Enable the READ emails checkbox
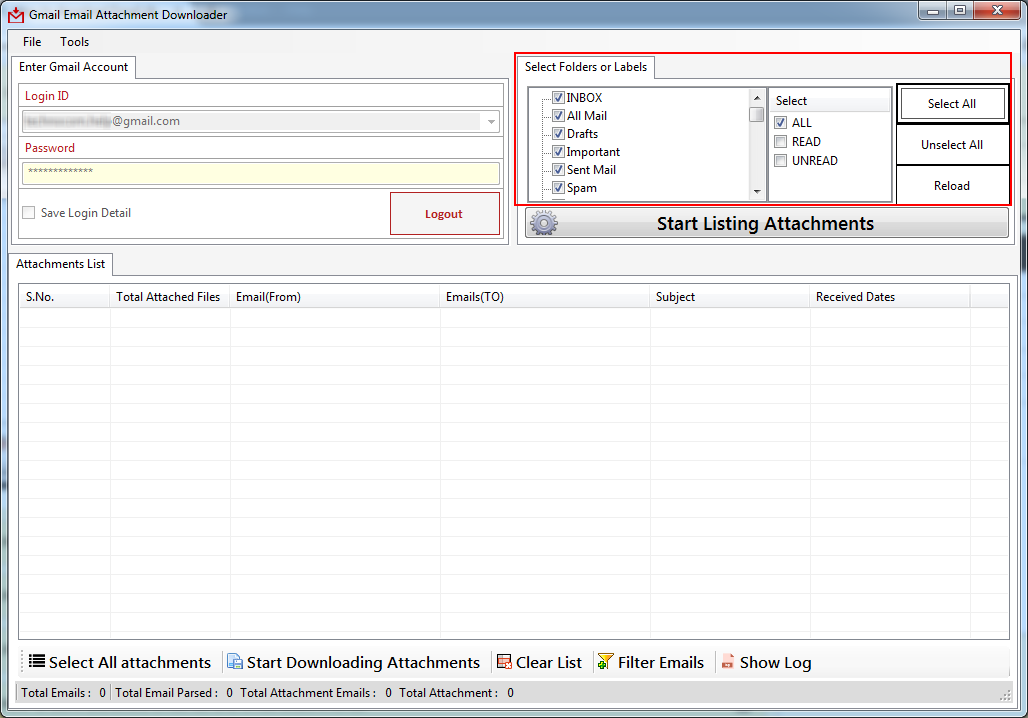This screenshot has height=718, width=1028. coord(780,142)
